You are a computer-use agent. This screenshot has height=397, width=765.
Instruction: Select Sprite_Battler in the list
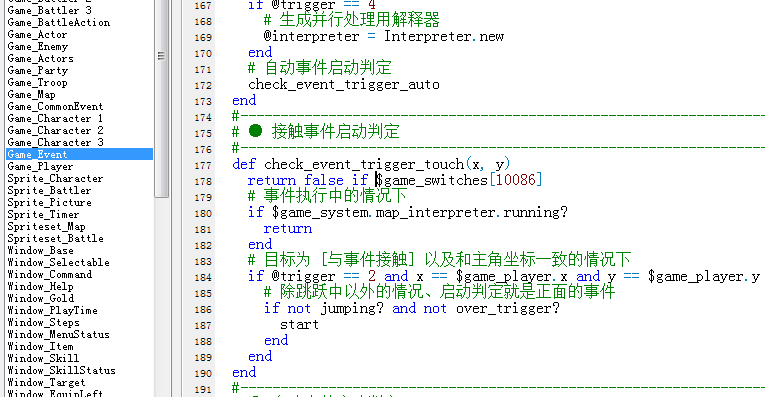(49, 190)
